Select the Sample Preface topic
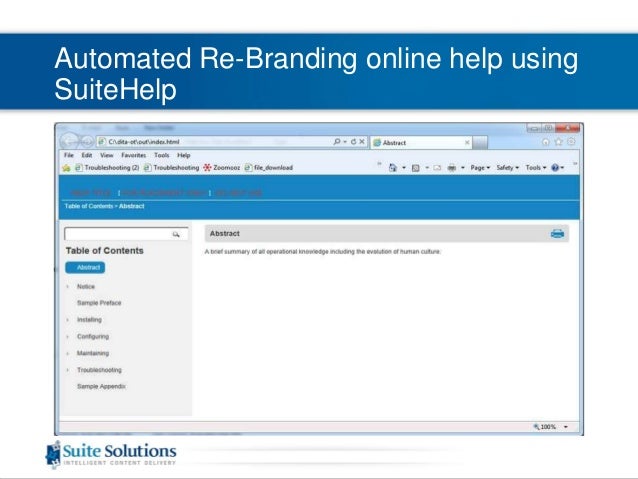 (x=99, y=303)
